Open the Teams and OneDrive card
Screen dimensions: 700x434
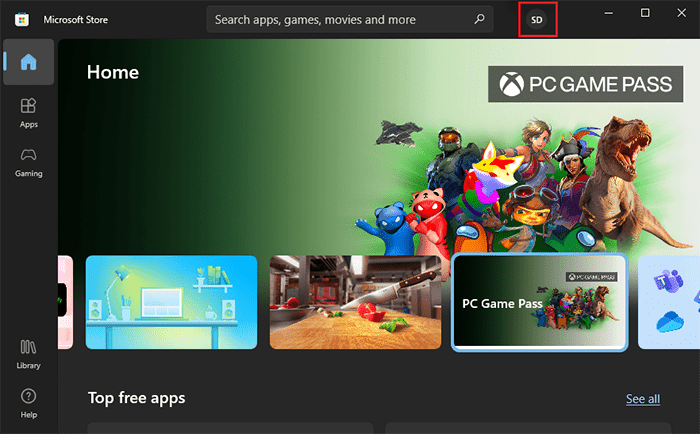coord(669,302)
